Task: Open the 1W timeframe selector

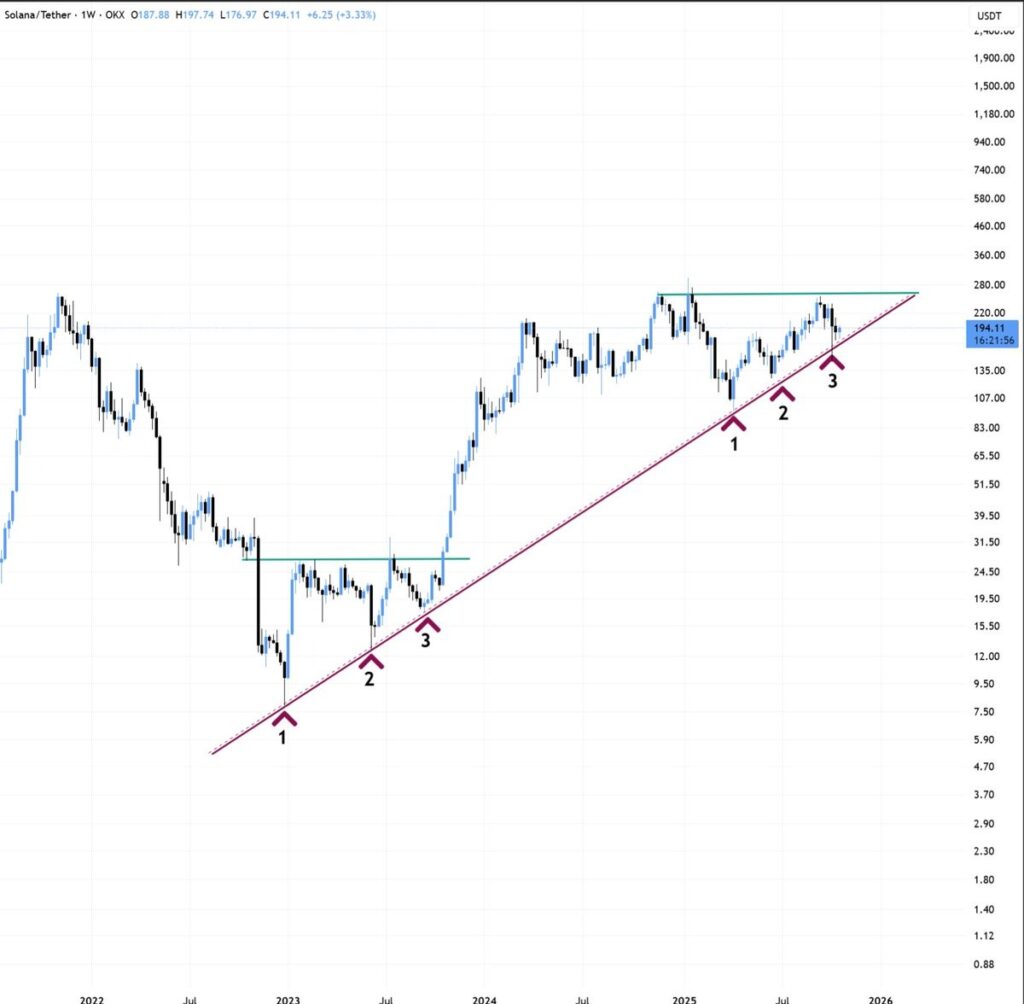Action: coord(88,15)
